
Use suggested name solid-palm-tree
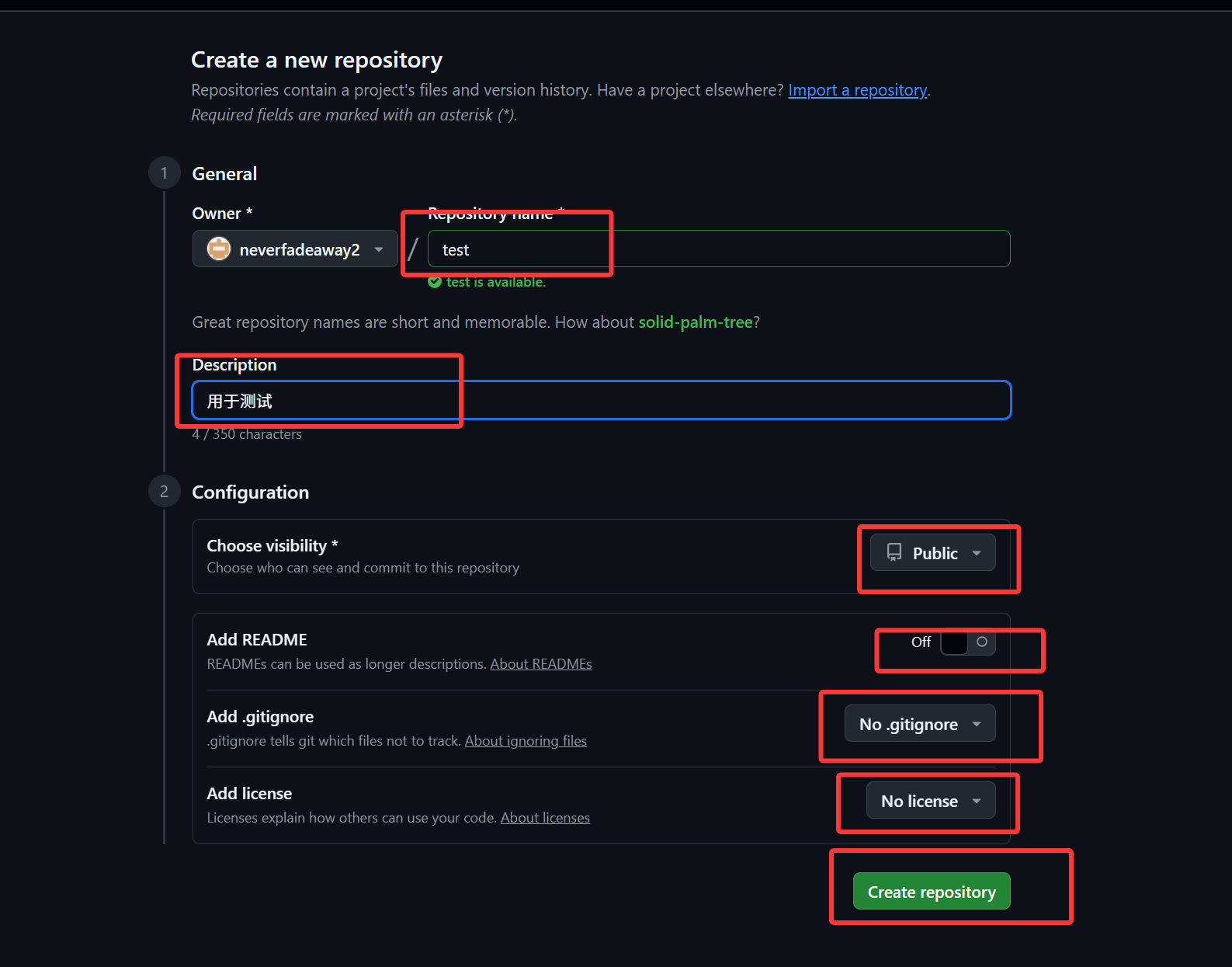click(x=696, y=322)
